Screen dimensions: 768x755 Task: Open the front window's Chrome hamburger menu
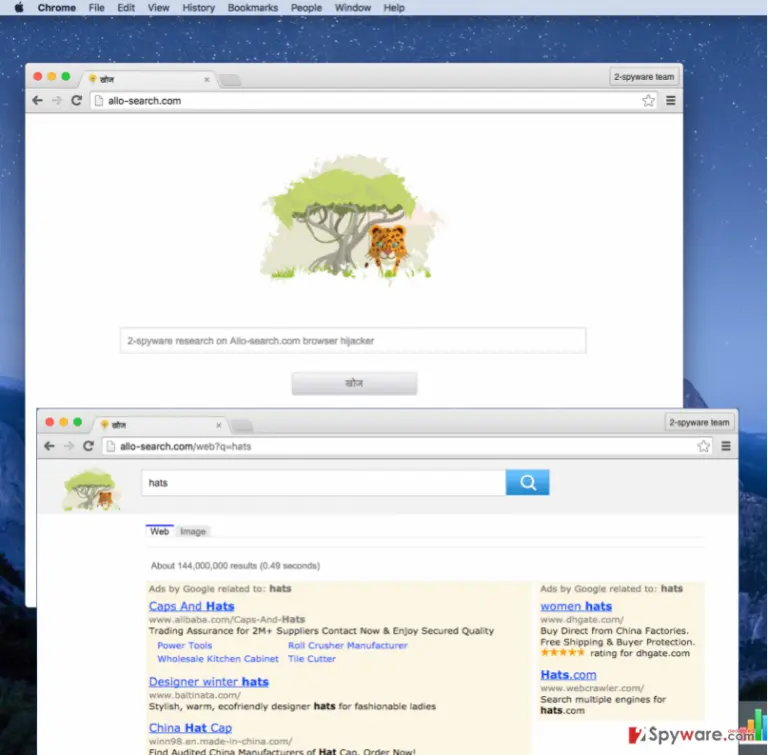click(x=726, y=446)
